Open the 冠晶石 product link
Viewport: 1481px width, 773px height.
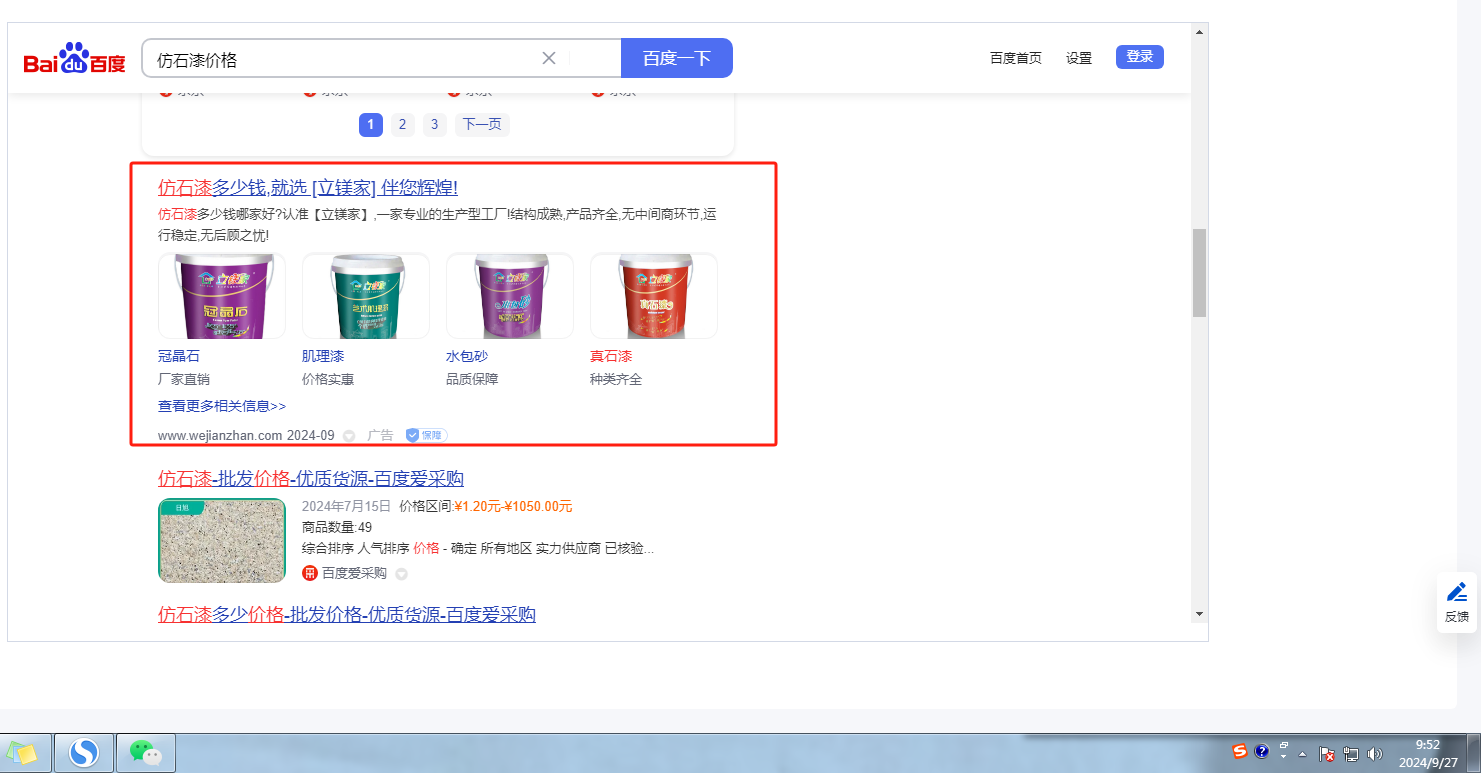click(x=179, y=356)
